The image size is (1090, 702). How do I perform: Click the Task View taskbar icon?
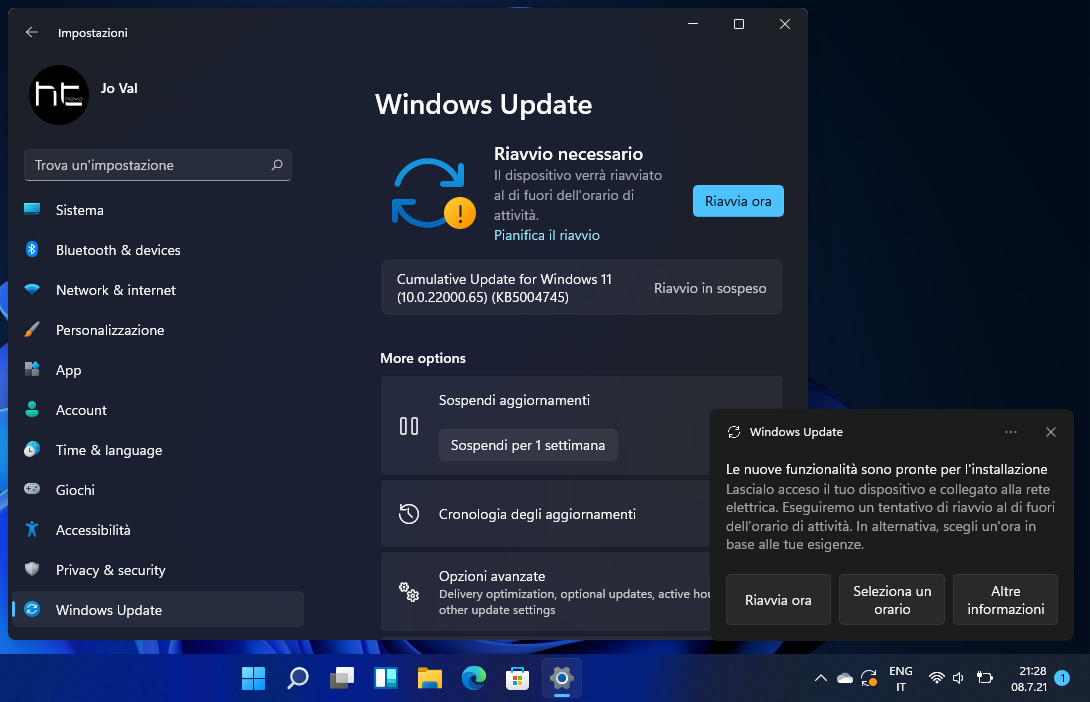(341, 678)
